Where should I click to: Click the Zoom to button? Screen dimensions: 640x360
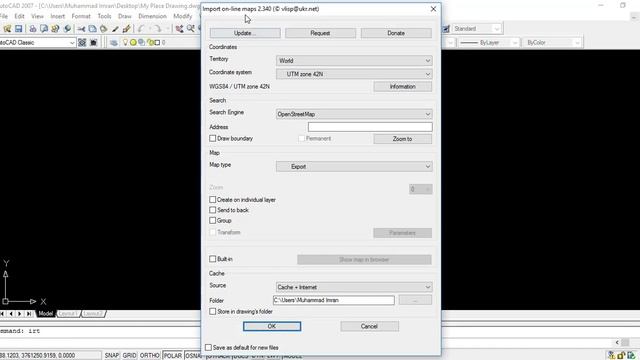402,139
